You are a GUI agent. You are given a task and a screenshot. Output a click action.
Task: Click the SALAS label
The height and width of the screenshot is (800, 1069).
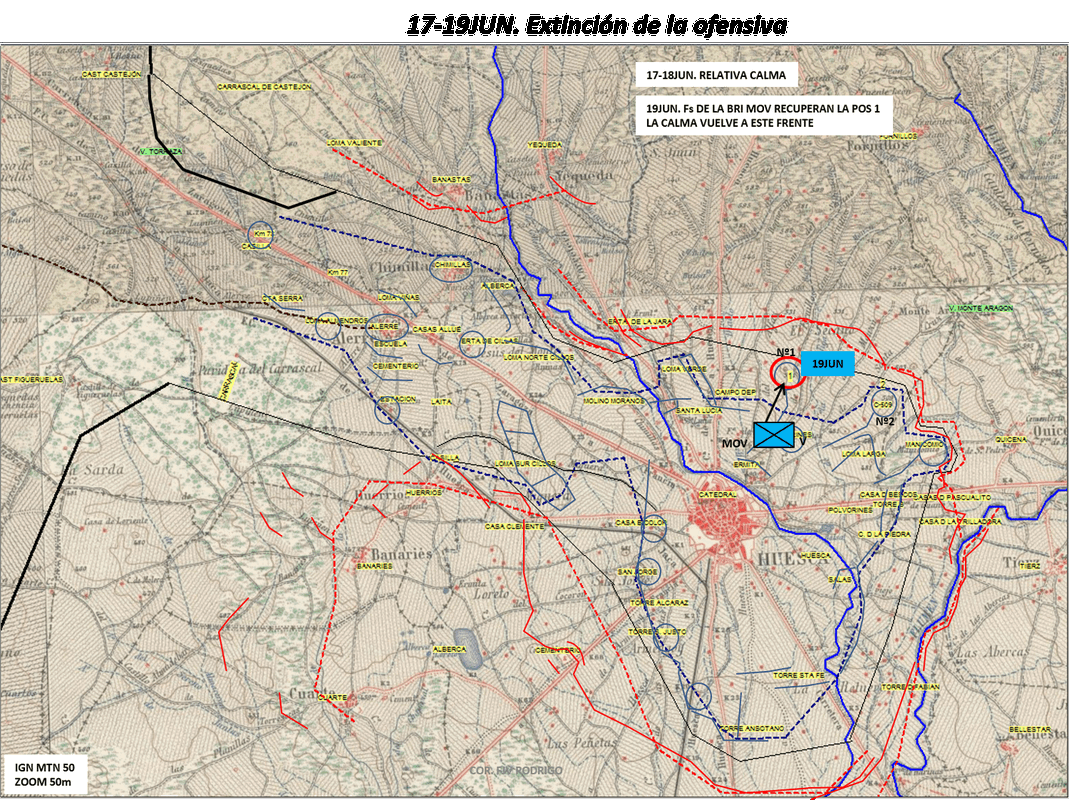click(840, 579)
